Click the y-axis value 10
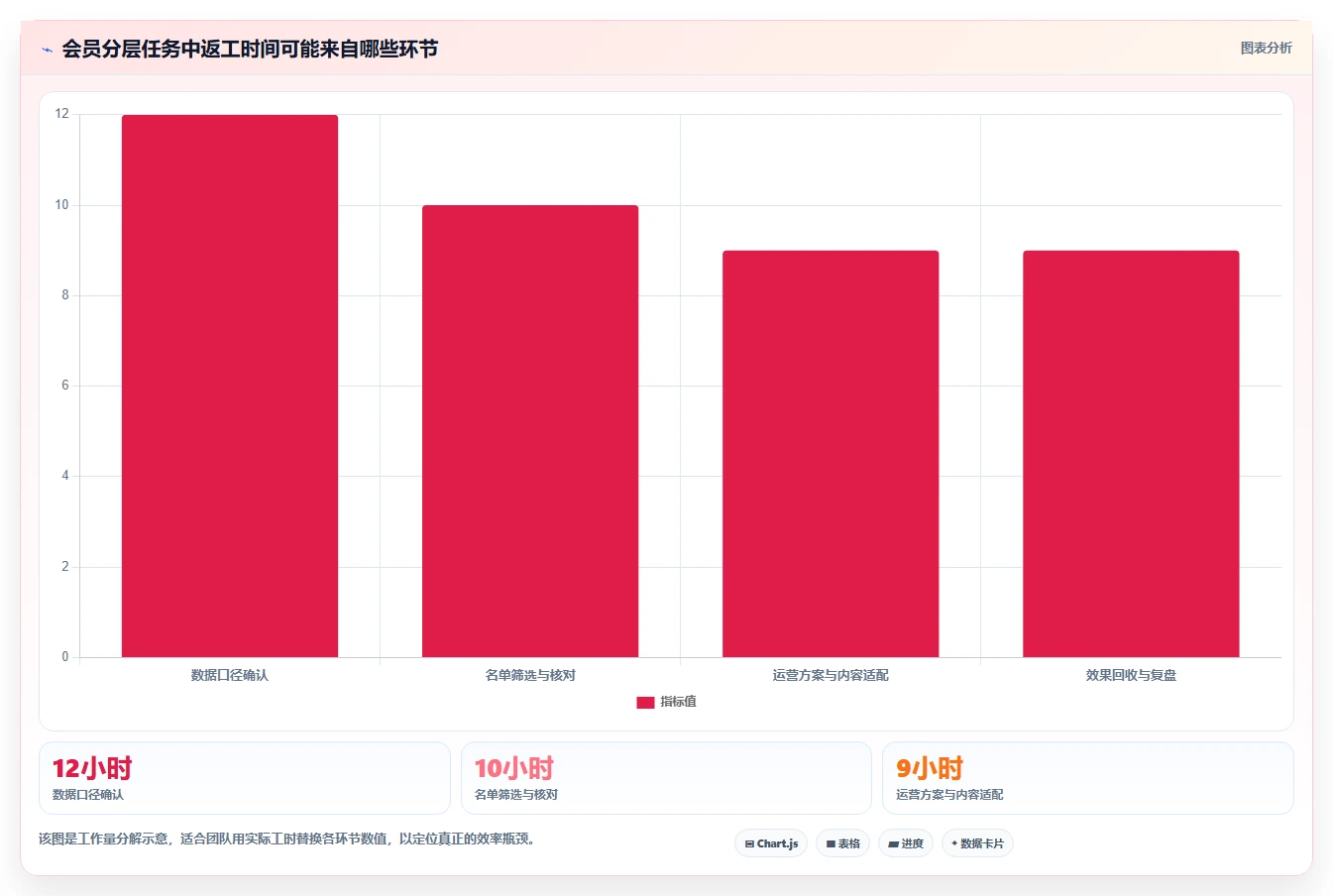 click(62, 205)
